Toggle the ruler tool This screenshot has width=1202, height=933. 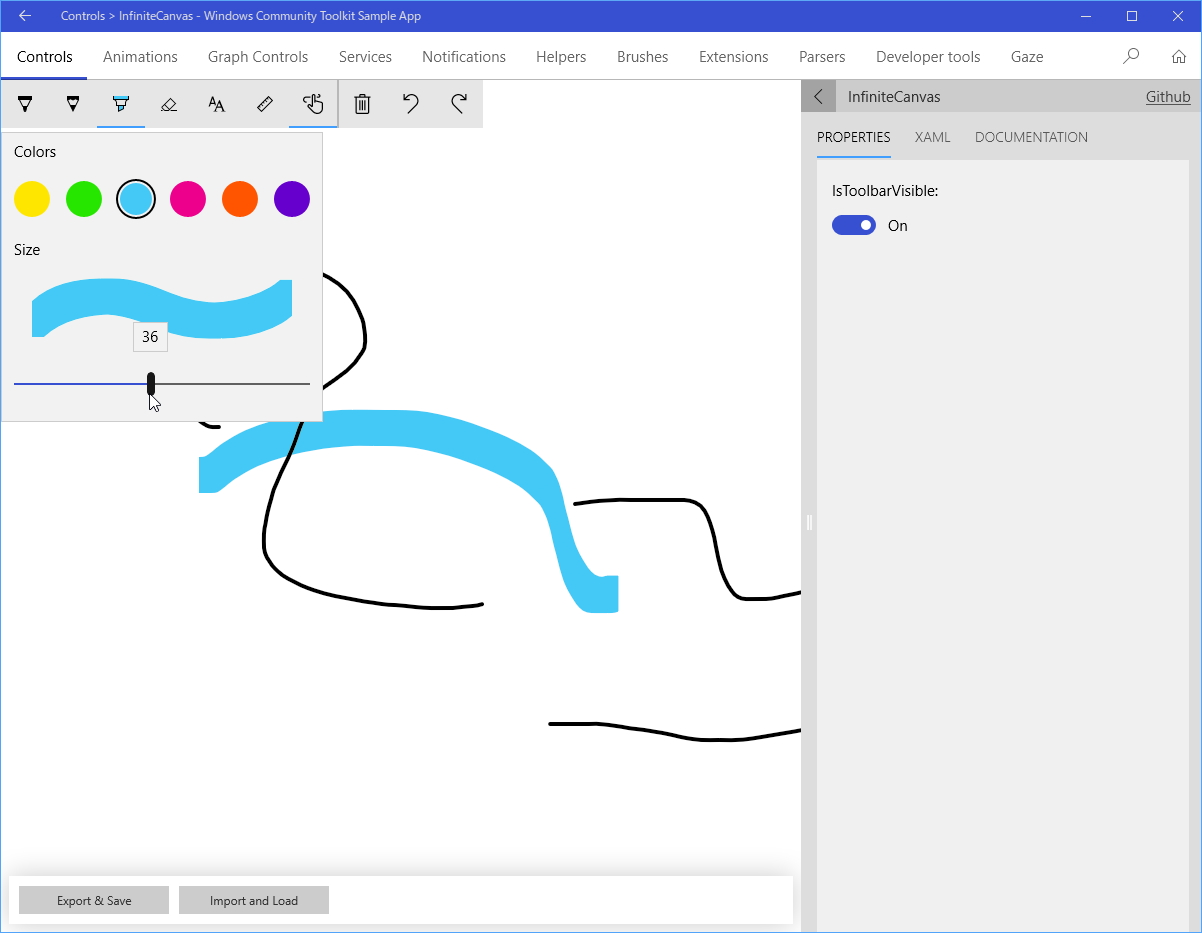(265, 103)
